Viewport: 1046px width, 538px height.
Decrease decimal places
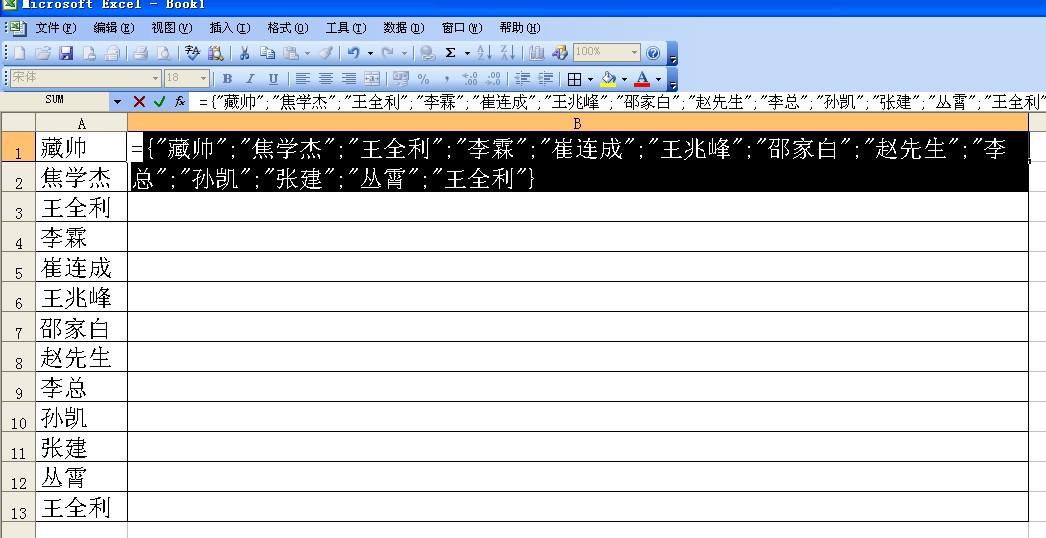coord(493,79)
